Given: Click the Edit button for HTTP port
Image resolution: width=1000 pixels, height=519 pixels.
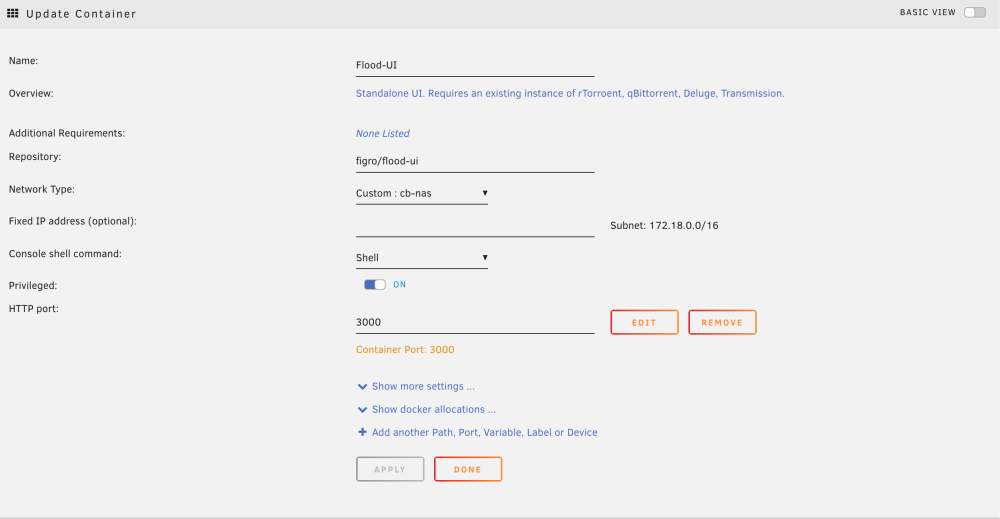Looking at the screenshot, I should [644, 323].
